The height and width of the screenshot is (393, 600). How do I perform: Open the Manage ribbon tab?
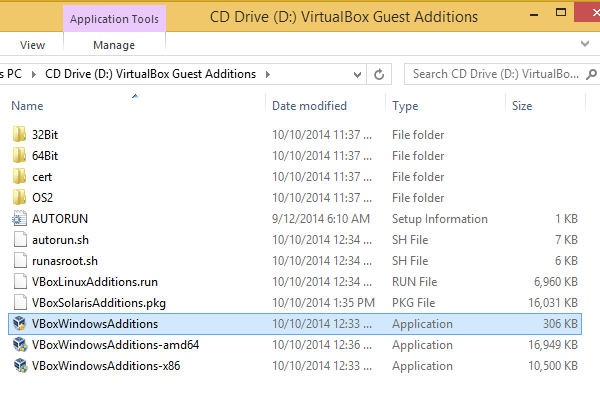pyautogui.click(x=114, y=45)
